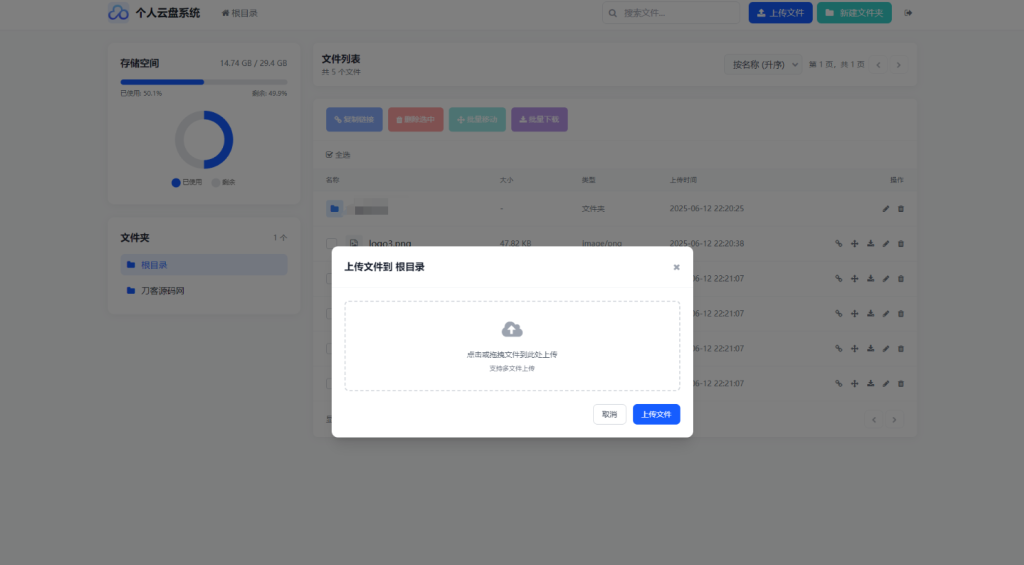Click the next page arrow below the list
The height and width of the screenshot is (565, 1024).
pos(894,420)
